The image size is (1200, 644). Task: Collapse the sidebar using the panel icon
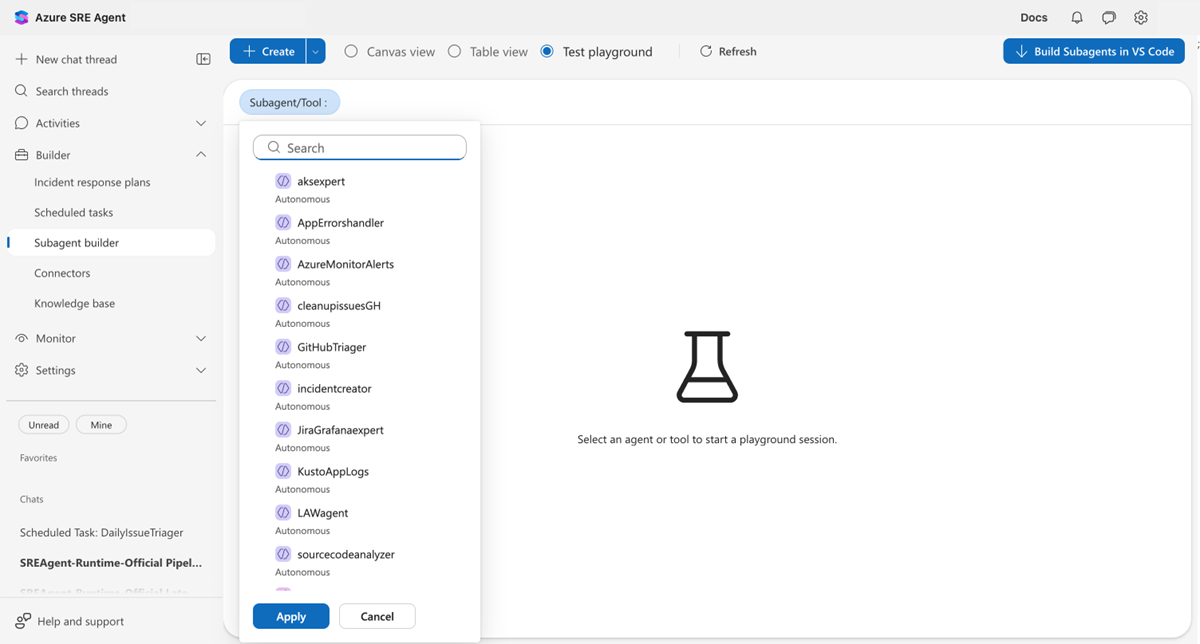pos(203,59)
